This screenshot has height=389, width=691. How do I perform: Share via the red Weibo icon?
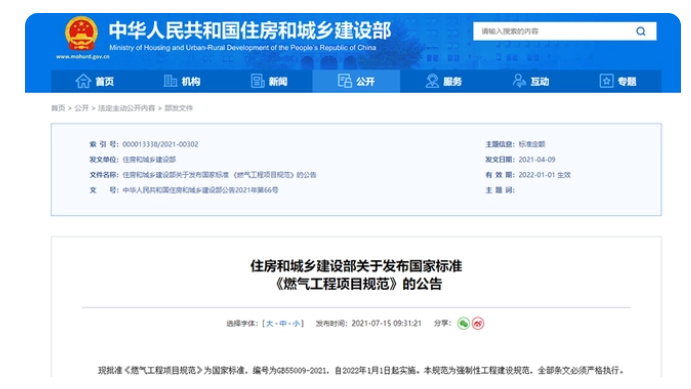[x=478, y=323]
